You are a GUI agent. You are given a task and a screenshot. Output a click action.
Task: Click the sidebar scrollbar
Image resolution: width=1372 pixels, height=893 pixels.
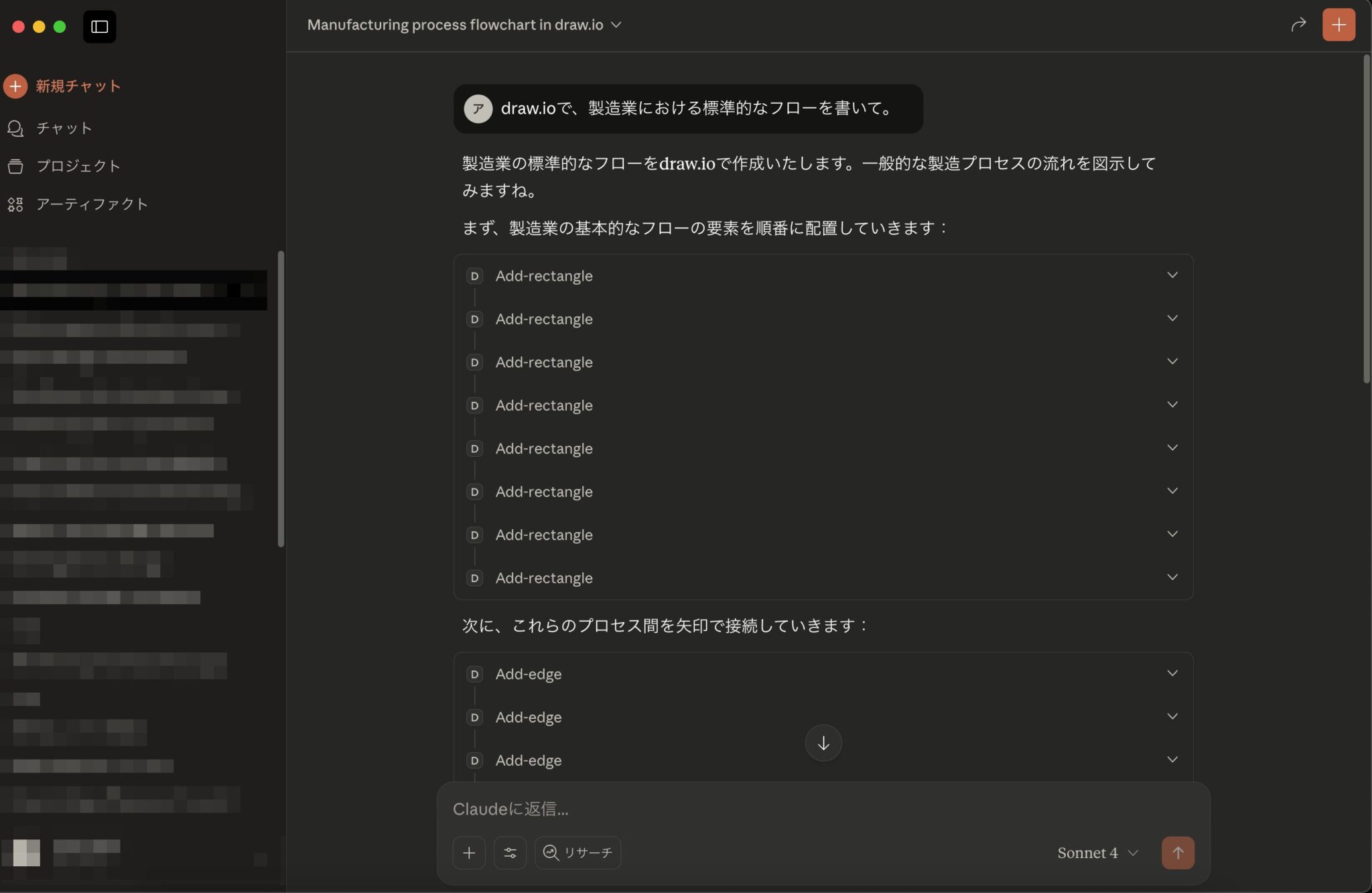pyautogui.click(x=281, y=399)
